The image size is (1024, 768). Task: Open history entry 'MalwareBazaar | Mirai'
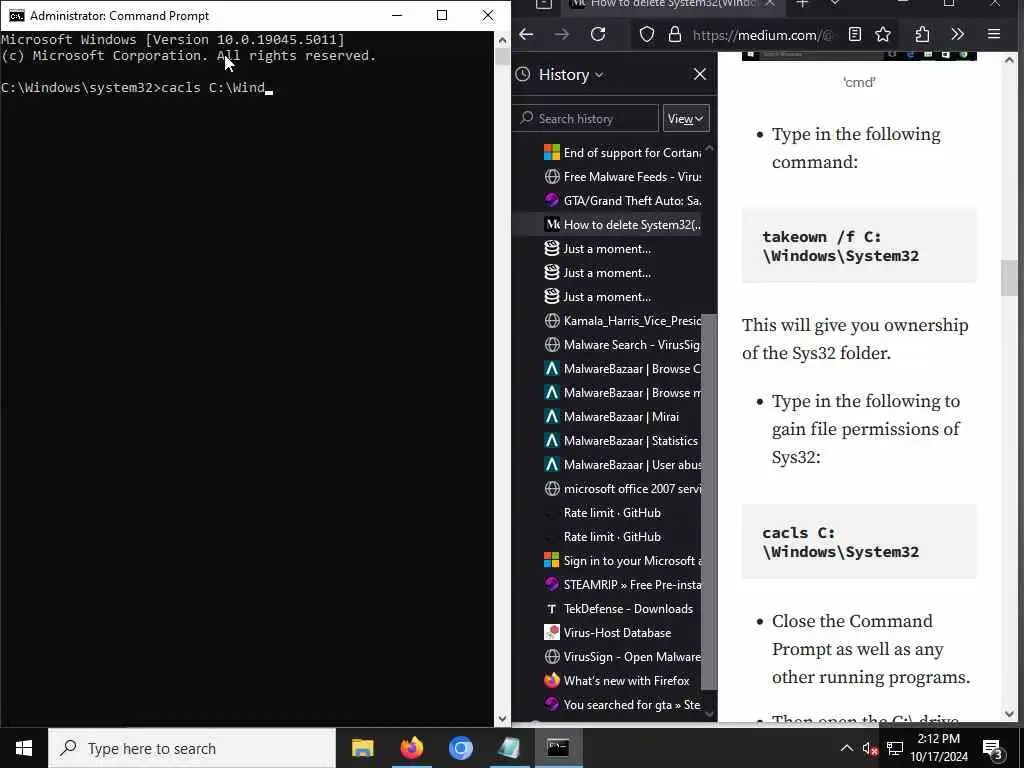point(612,417)
